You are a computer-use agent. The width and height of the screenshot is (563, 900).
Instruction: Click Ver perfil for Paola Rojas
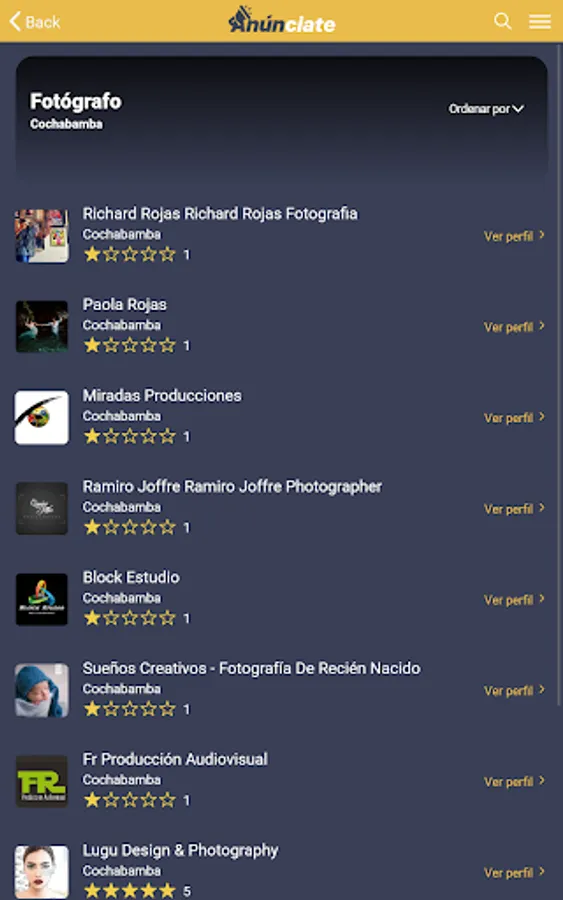click(514, 327)
